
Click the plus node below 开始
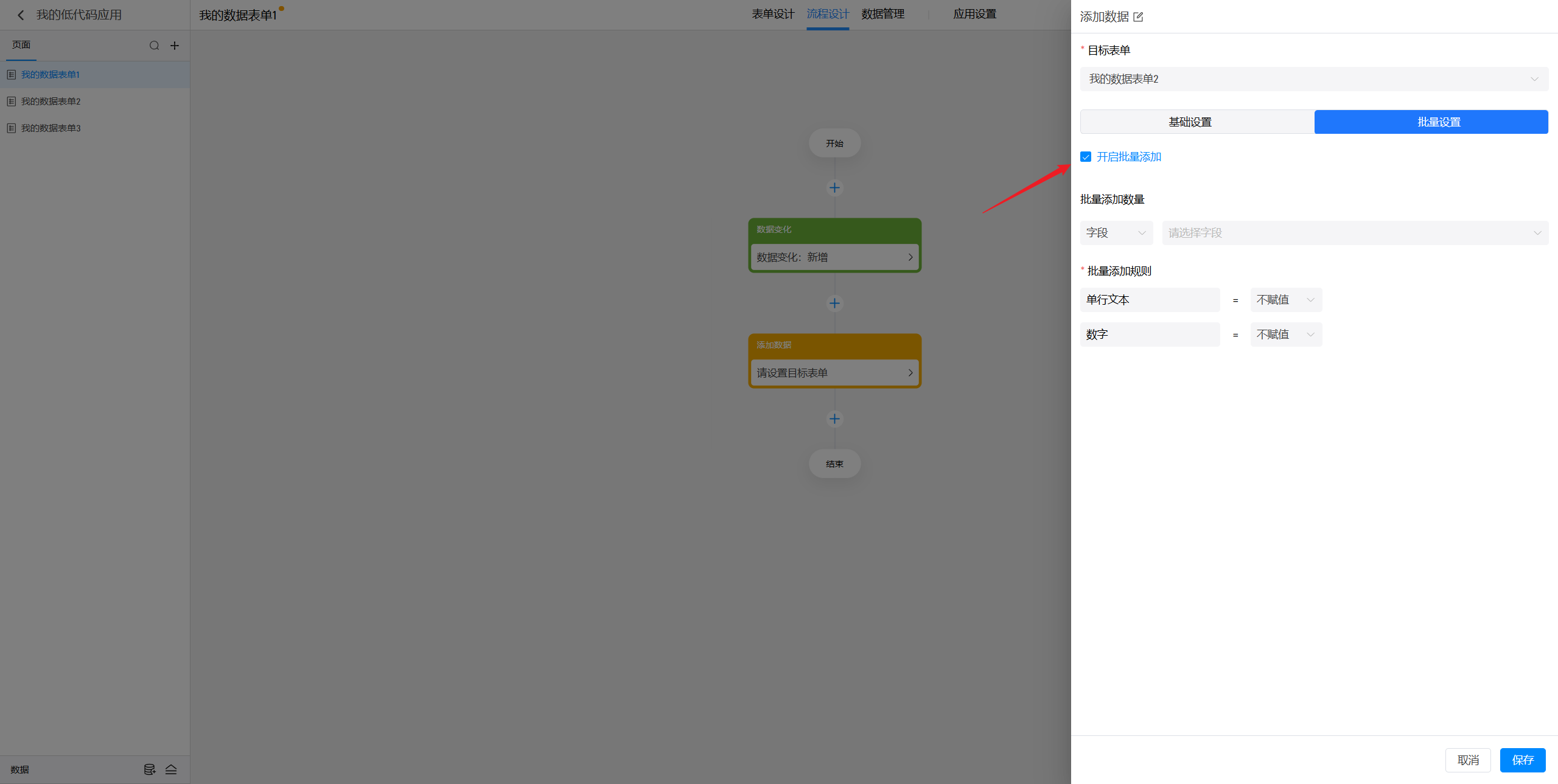tap(834, 188)
